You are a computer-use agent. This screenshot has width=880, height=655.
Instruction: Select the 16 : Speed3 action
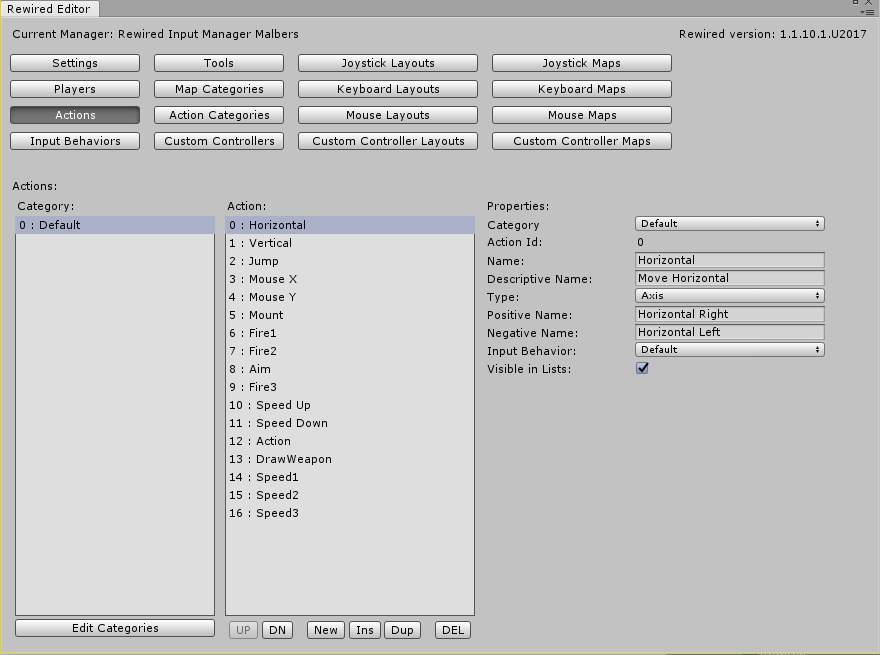point(350,513)
